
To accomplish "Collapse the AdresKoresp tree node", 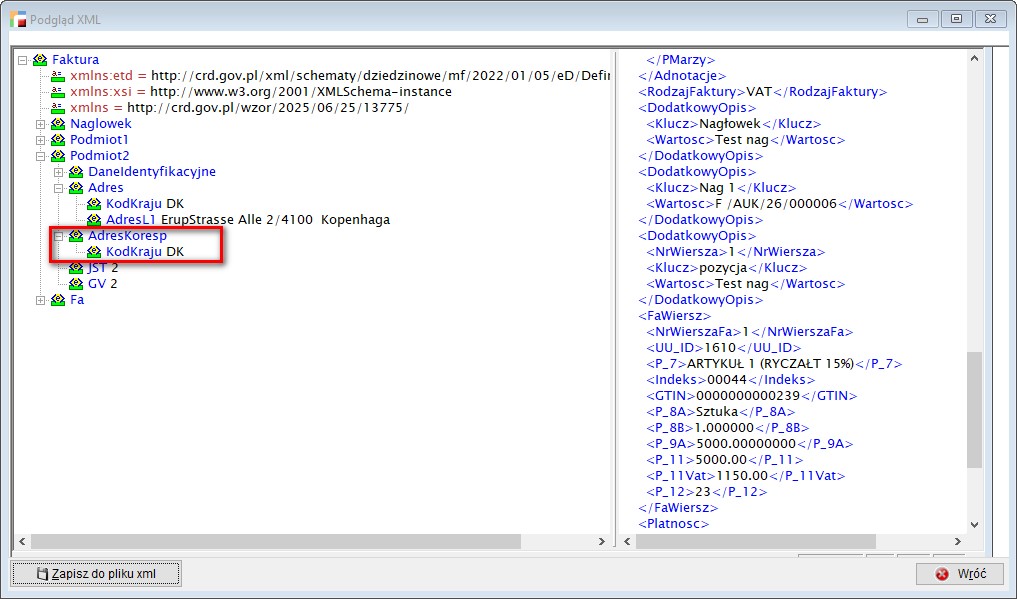I will coord(59,236).
